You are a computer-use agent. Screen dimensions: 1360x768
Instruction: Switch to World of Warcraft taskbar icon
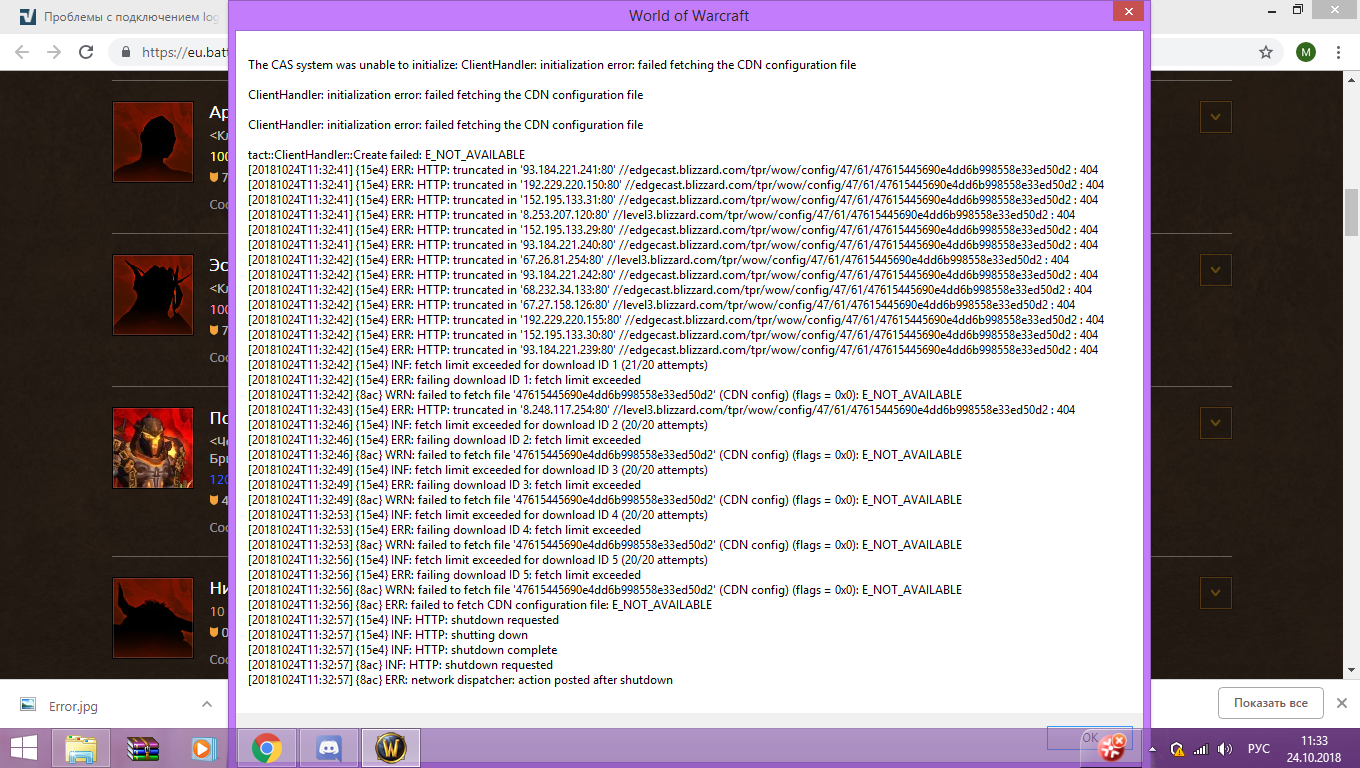point(390,747)
